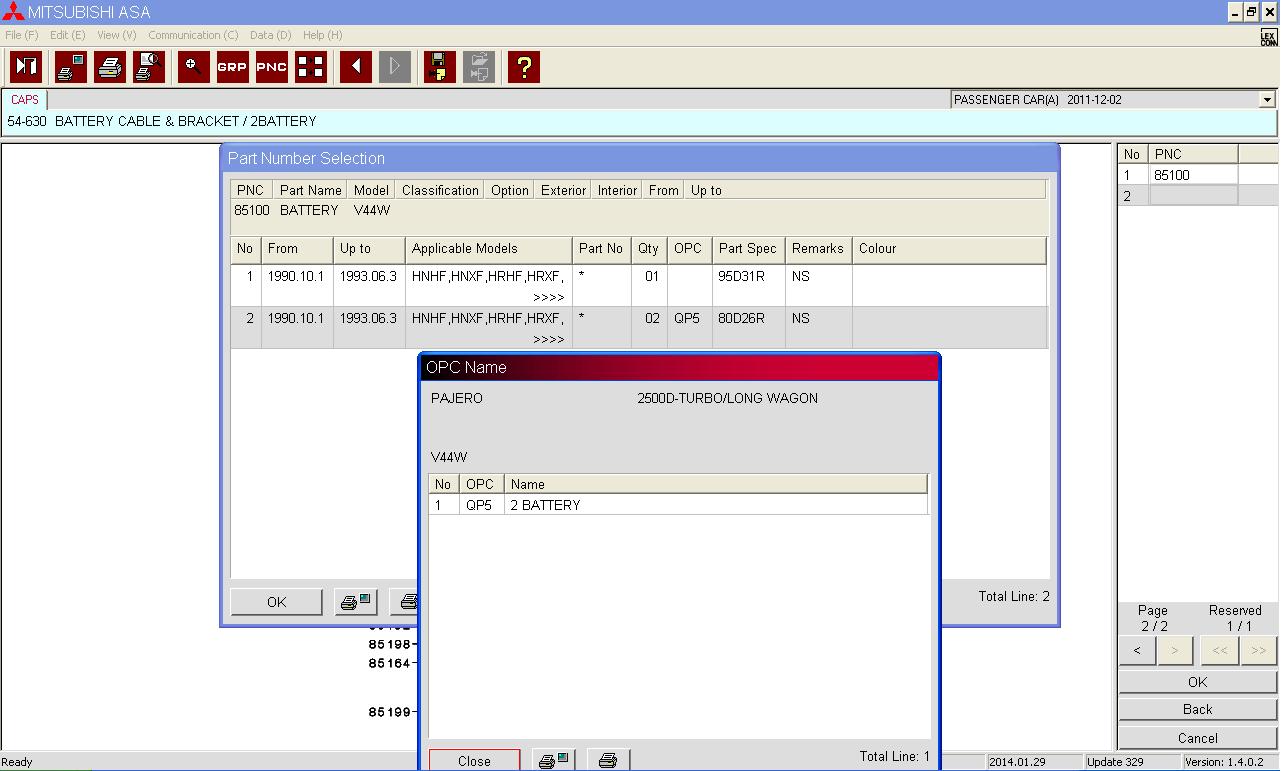Click the print preview icon in main toolbar
The height and width of the screenshot is (771, 1282).
pyautogui.click(x=149, y=67)
